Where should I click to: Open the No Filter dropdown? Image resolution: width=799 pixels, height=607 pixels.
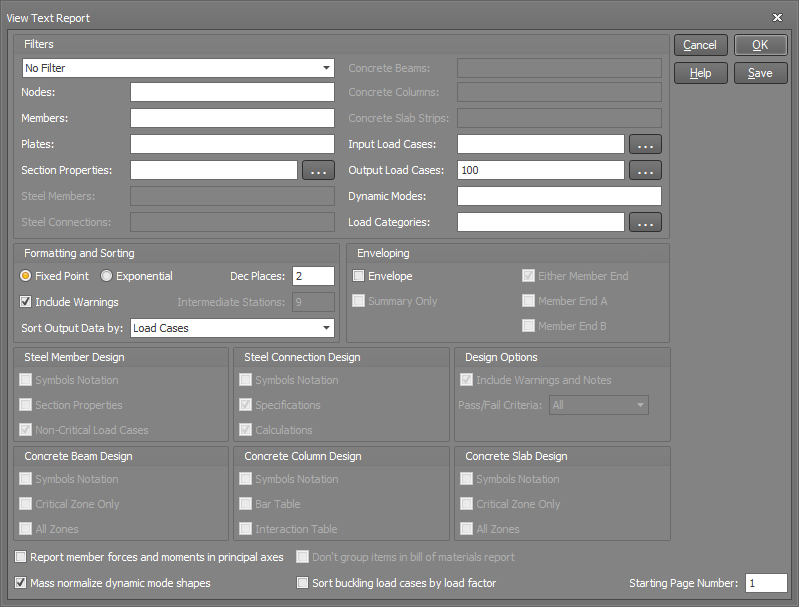[x=178, y=68]
